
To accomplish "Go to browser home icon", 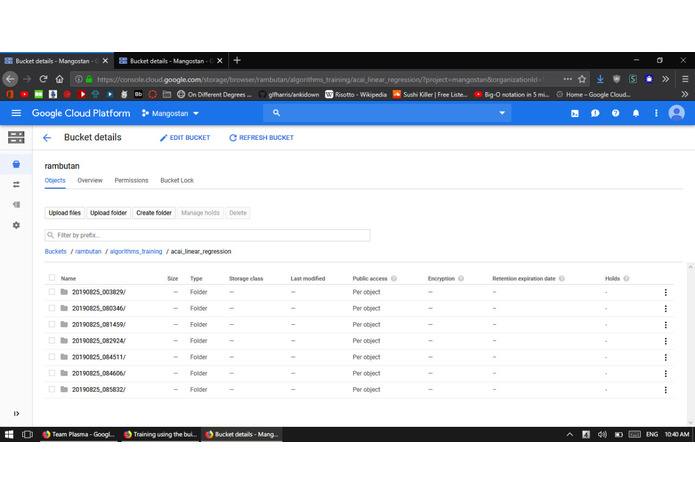I will (59, 79).
